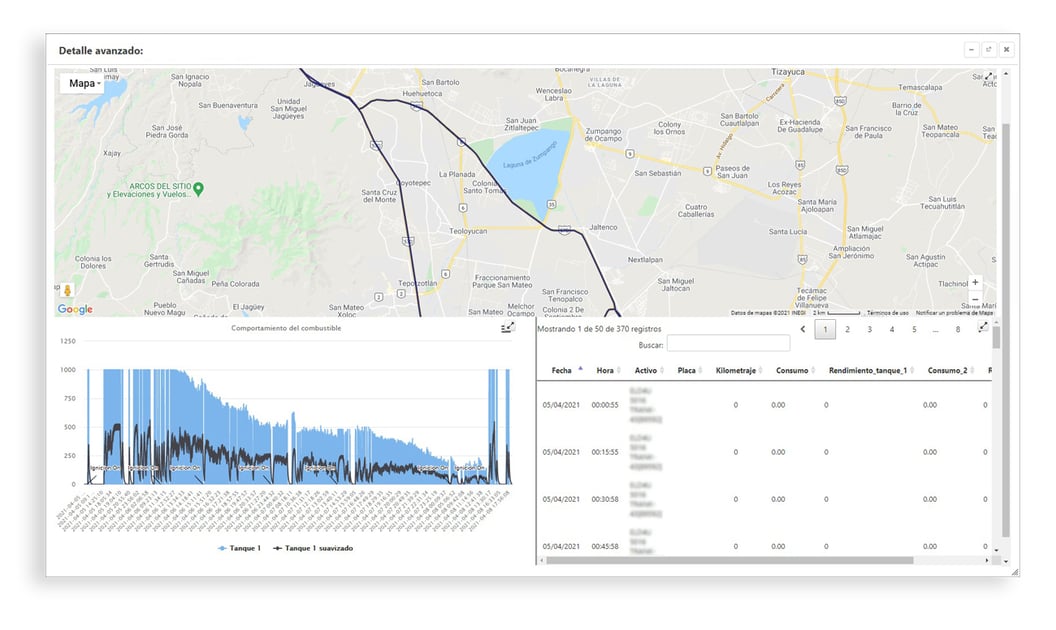Image resolution: width=1056 pixels, height=630 pixels.
Task: Toggle the Tanque 1 suavizado legend series
Action: point(312,548)
